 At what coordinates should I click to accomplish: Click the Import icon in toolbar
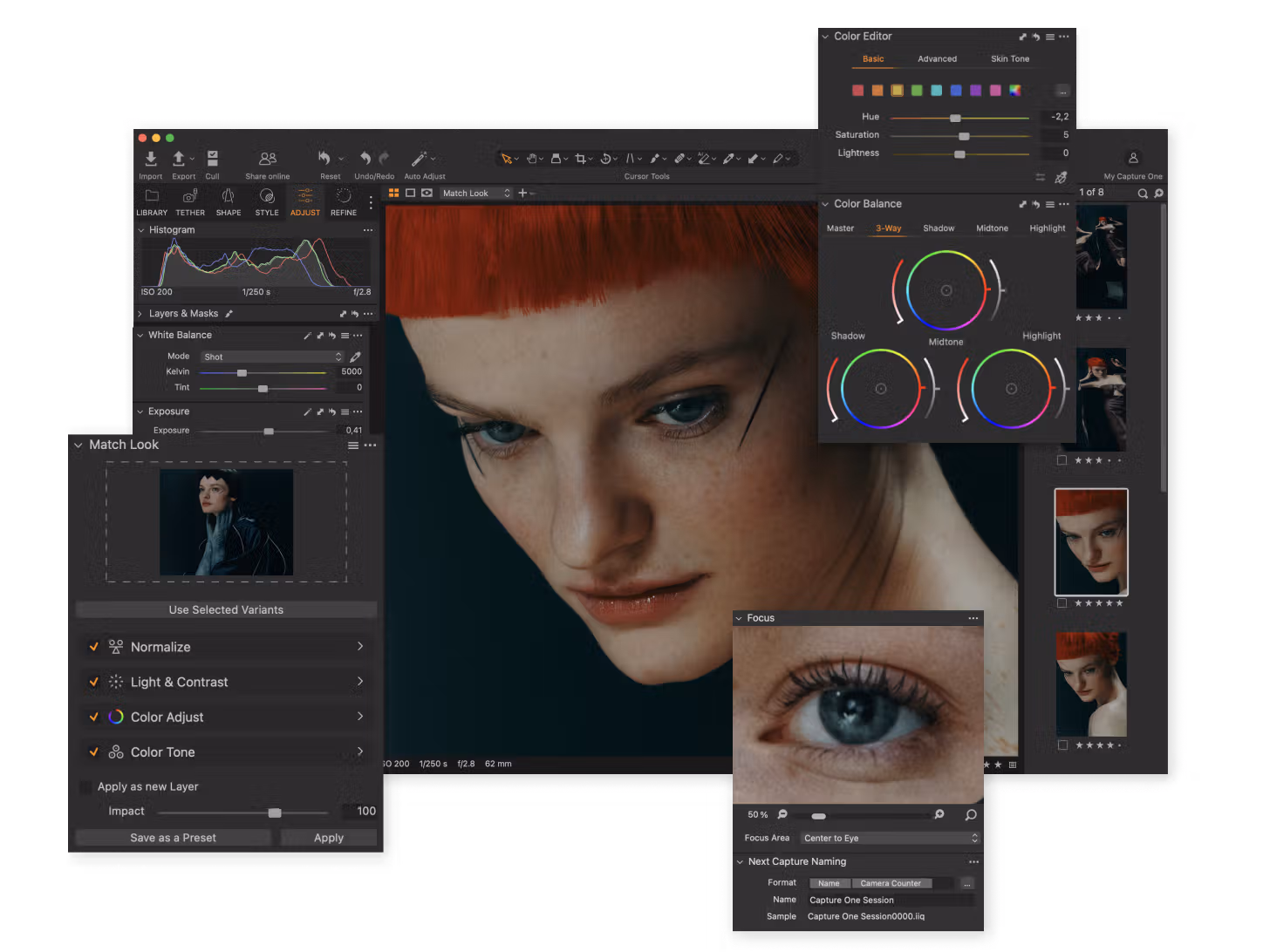pos(151,160)
